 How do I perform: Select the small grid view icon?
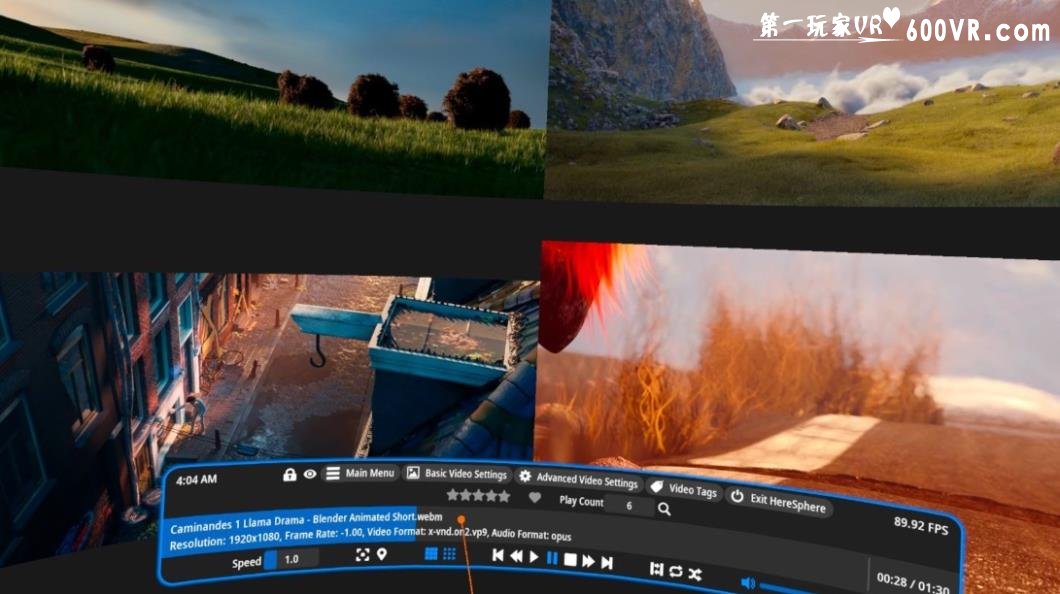450,555
